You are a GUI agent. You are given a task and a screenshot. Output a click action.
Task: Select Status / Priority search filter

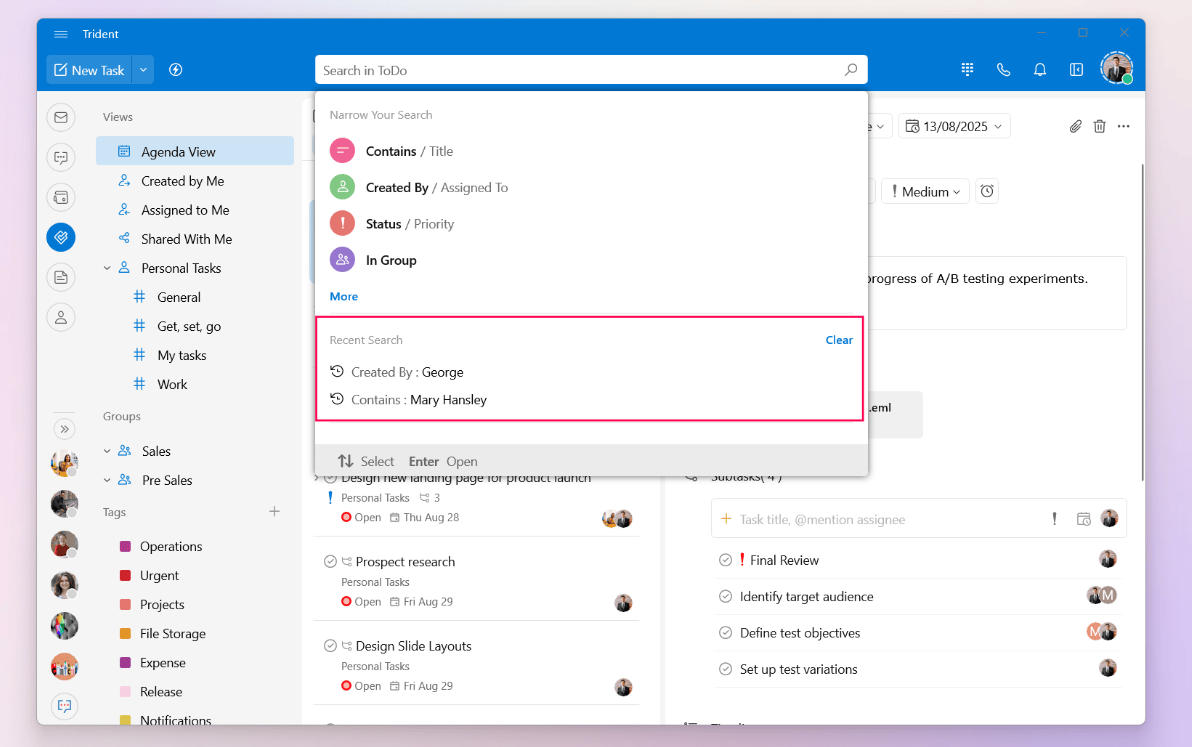591,224
